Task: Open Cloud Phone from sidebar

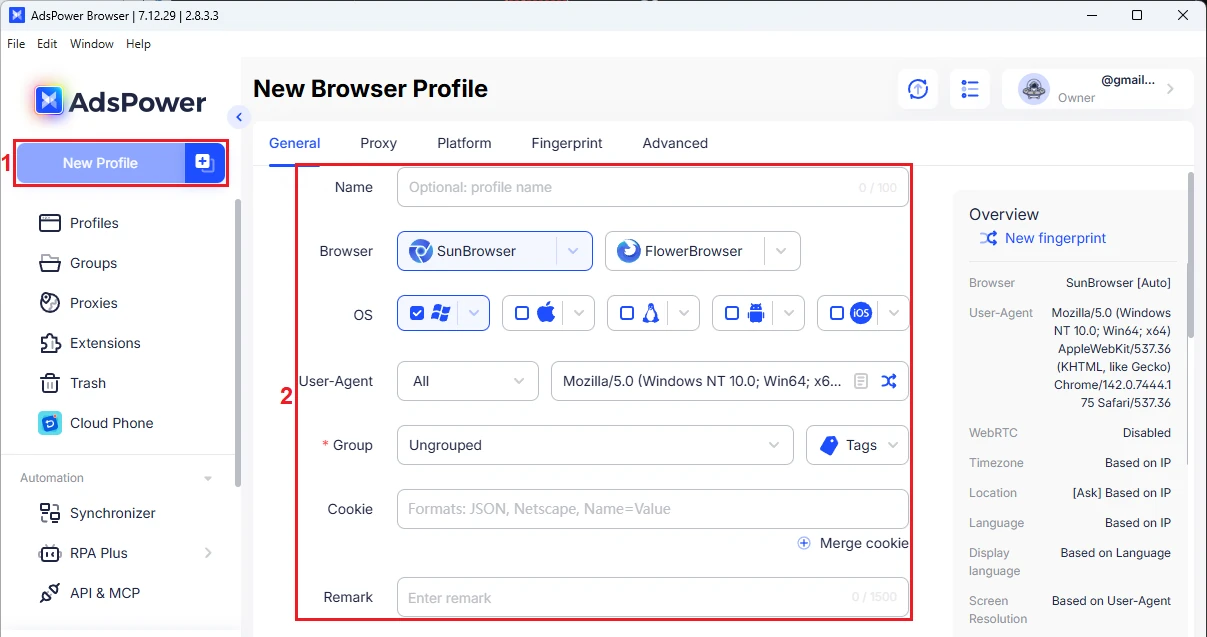Action: pyautogui.click(x=111, y=423)
